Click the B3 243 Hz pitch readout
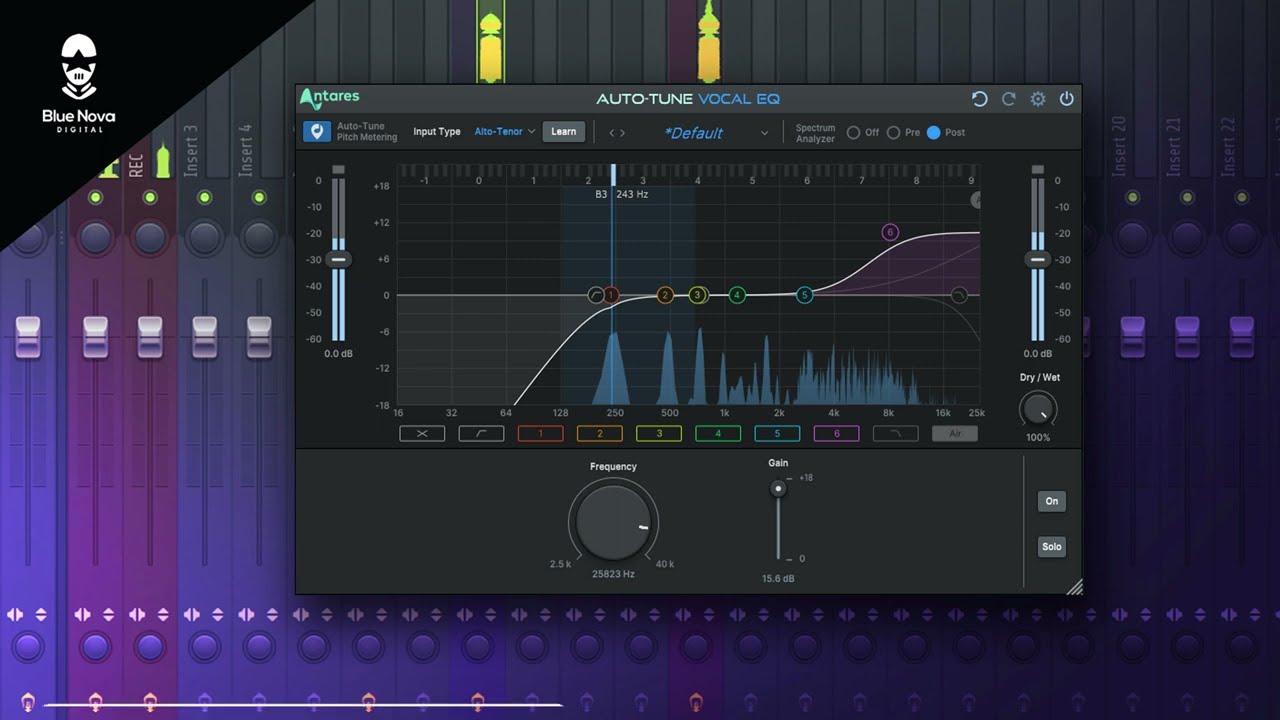The width and height of the screenshot is (1280, 720). (622, 194)
